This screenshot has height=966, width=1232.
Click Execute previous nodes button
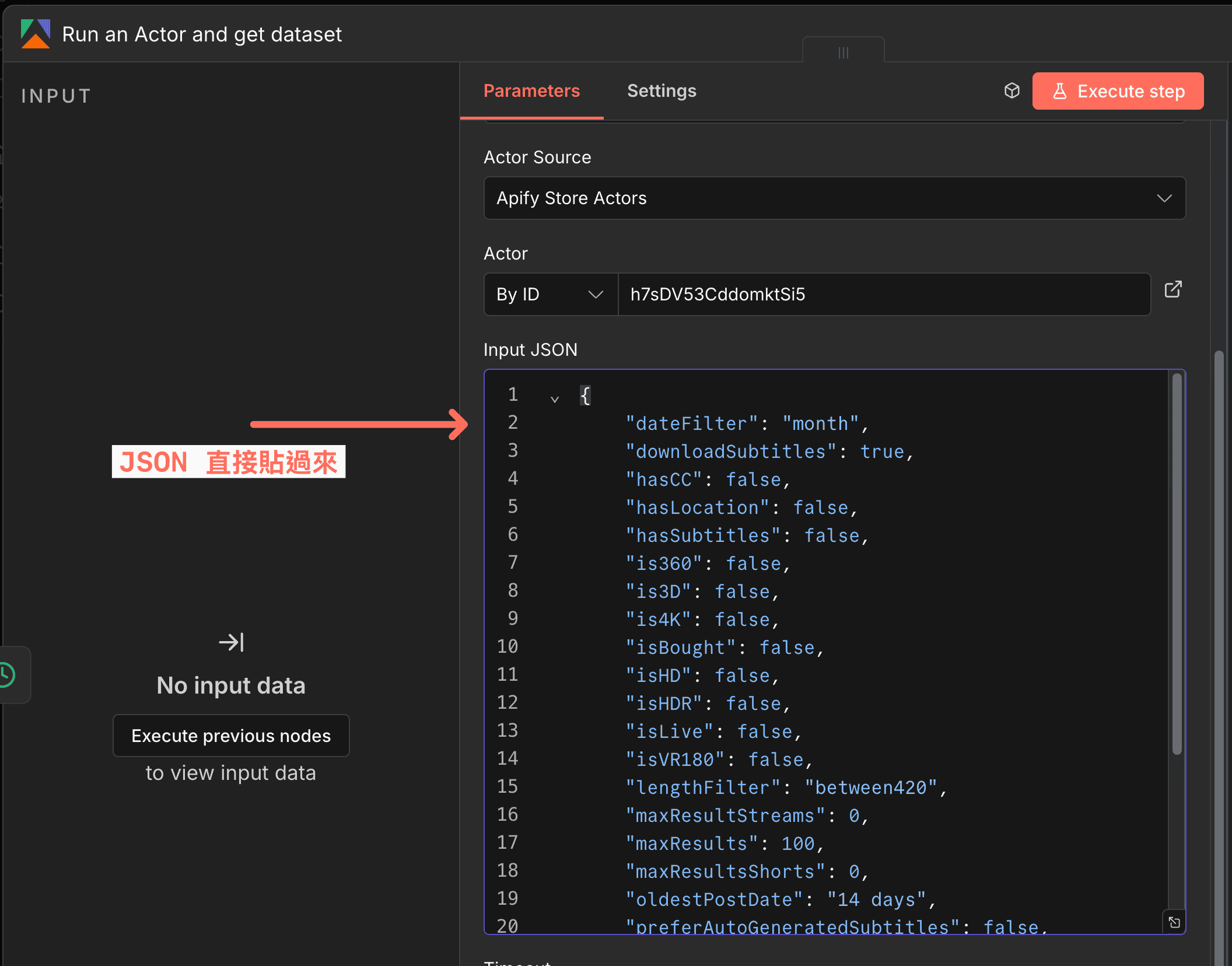coord(231,736)
